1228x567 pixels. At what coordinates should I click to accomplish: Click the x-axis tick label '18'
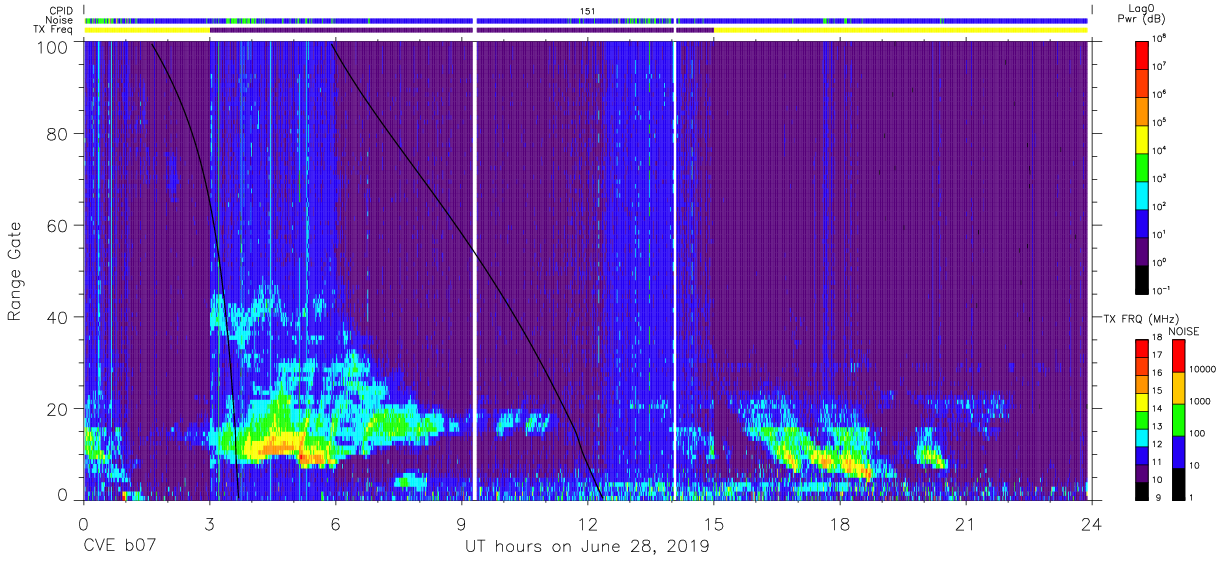click(x=840, y=524)
